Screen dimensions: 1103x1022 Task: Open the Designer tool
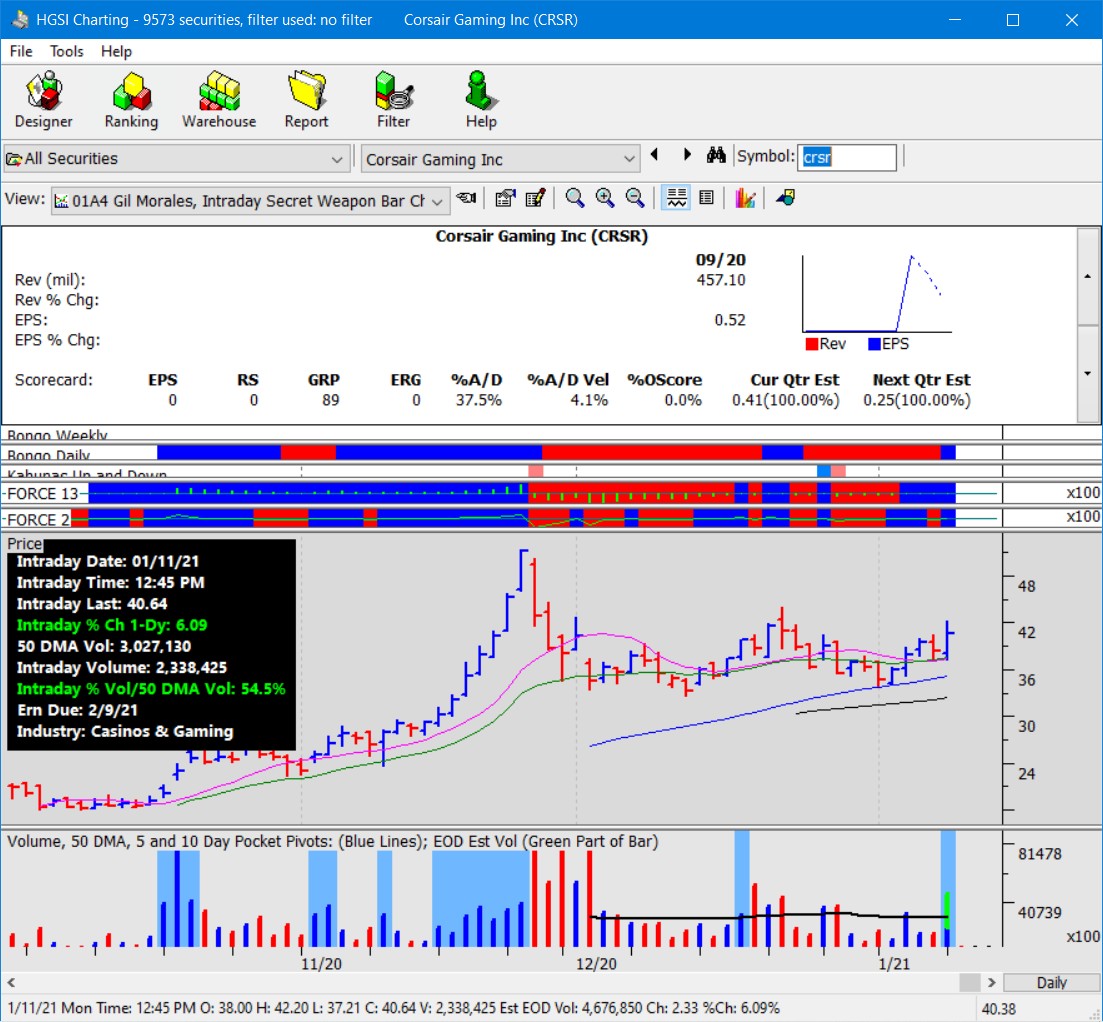[x=44, y=100]
